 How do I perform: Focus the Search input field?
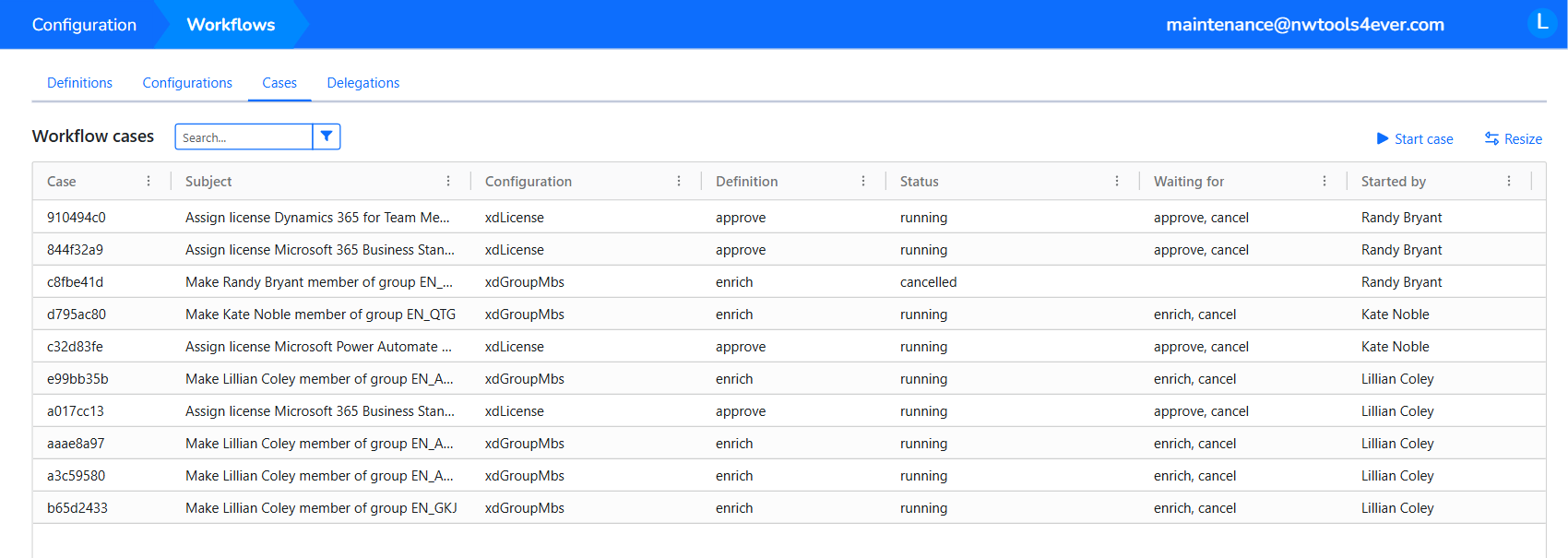[x=244, y=137]
